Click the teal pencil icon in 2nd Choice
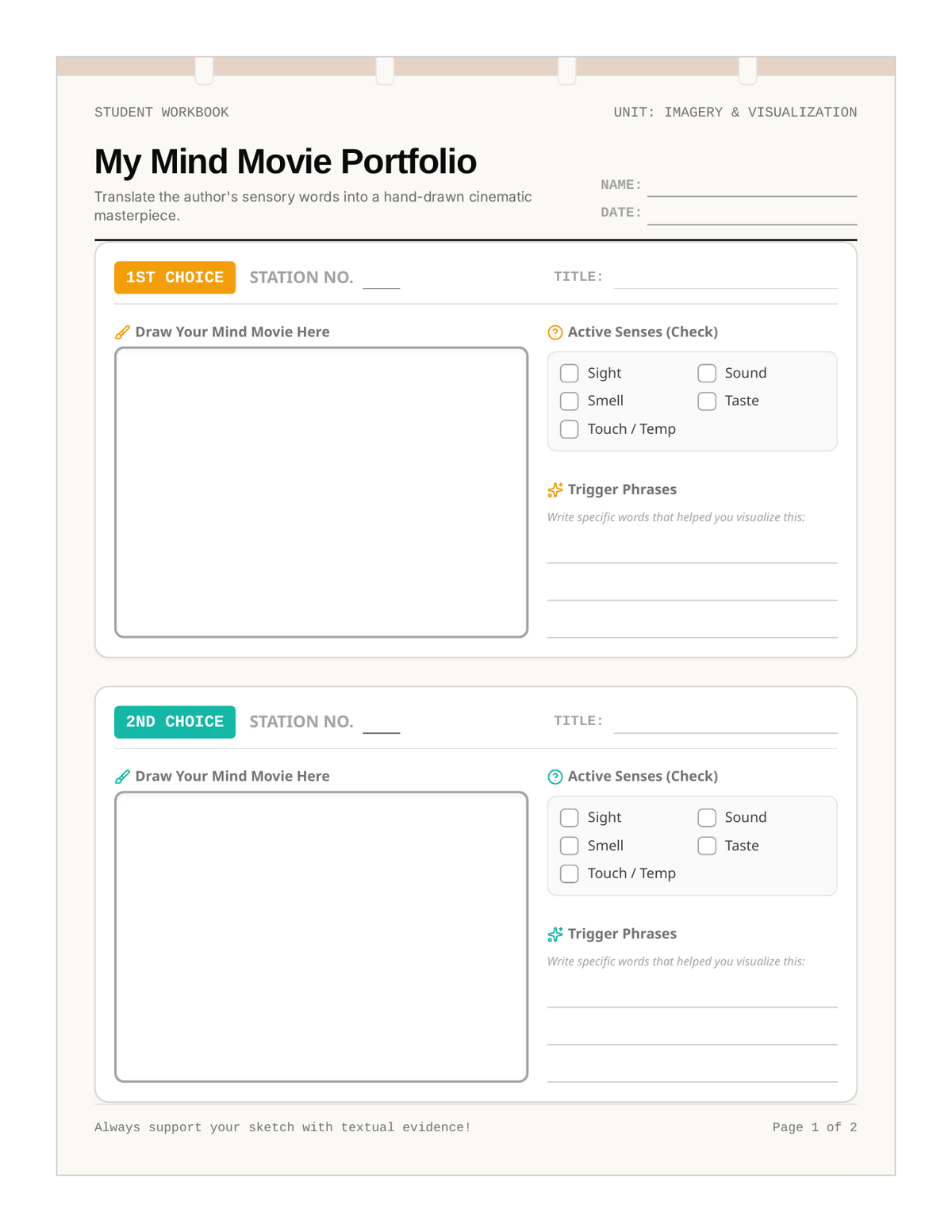The height and width of the screenshot is (1232, 952). click(x=122, y=777)
